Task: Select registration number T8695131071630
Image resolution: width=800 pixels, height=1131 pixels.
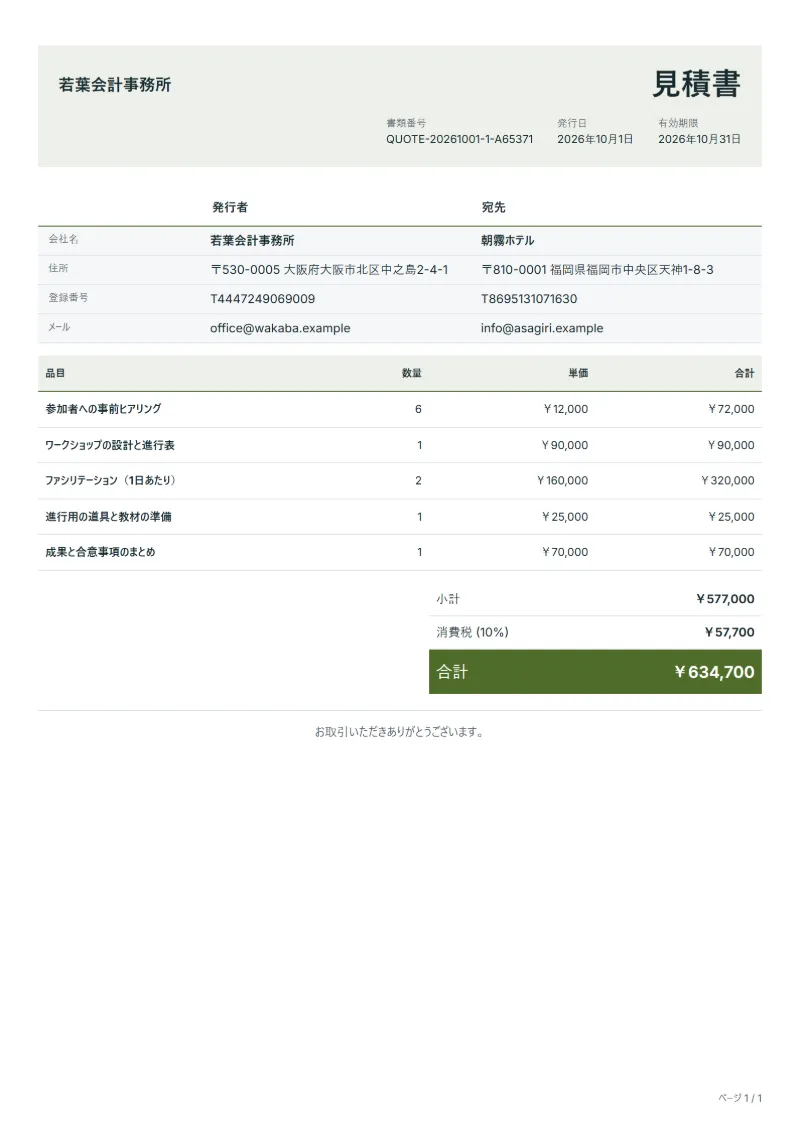Action: (529, 299)
